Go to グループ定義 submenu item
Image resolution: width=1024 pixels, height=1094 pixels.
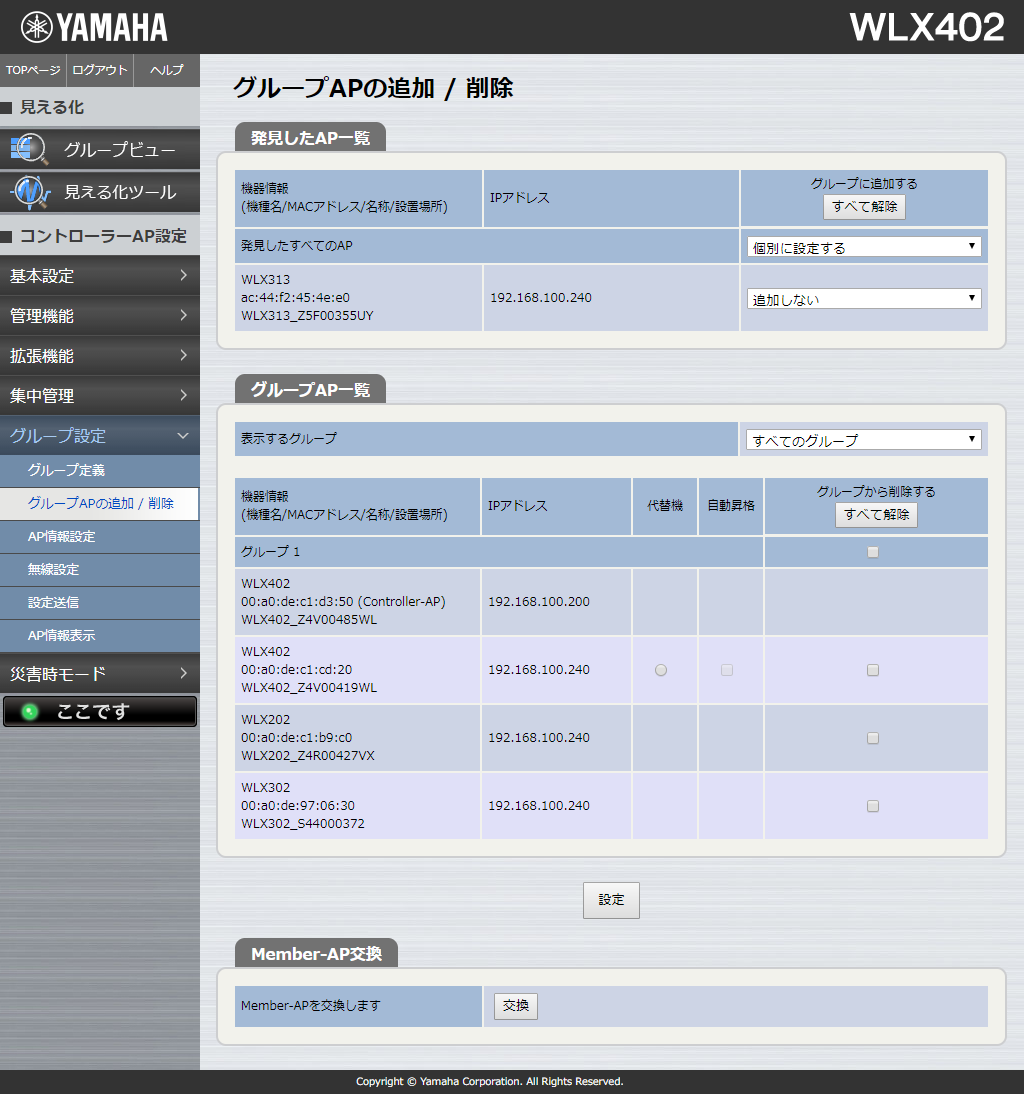coord(66,470)
